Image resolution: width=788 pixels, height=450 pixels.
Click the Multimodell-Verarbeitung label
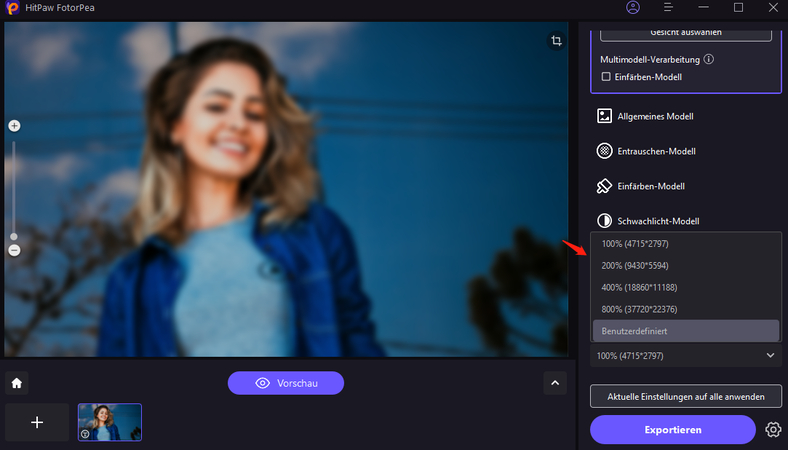pyautogui.click(x=650, y=59)
